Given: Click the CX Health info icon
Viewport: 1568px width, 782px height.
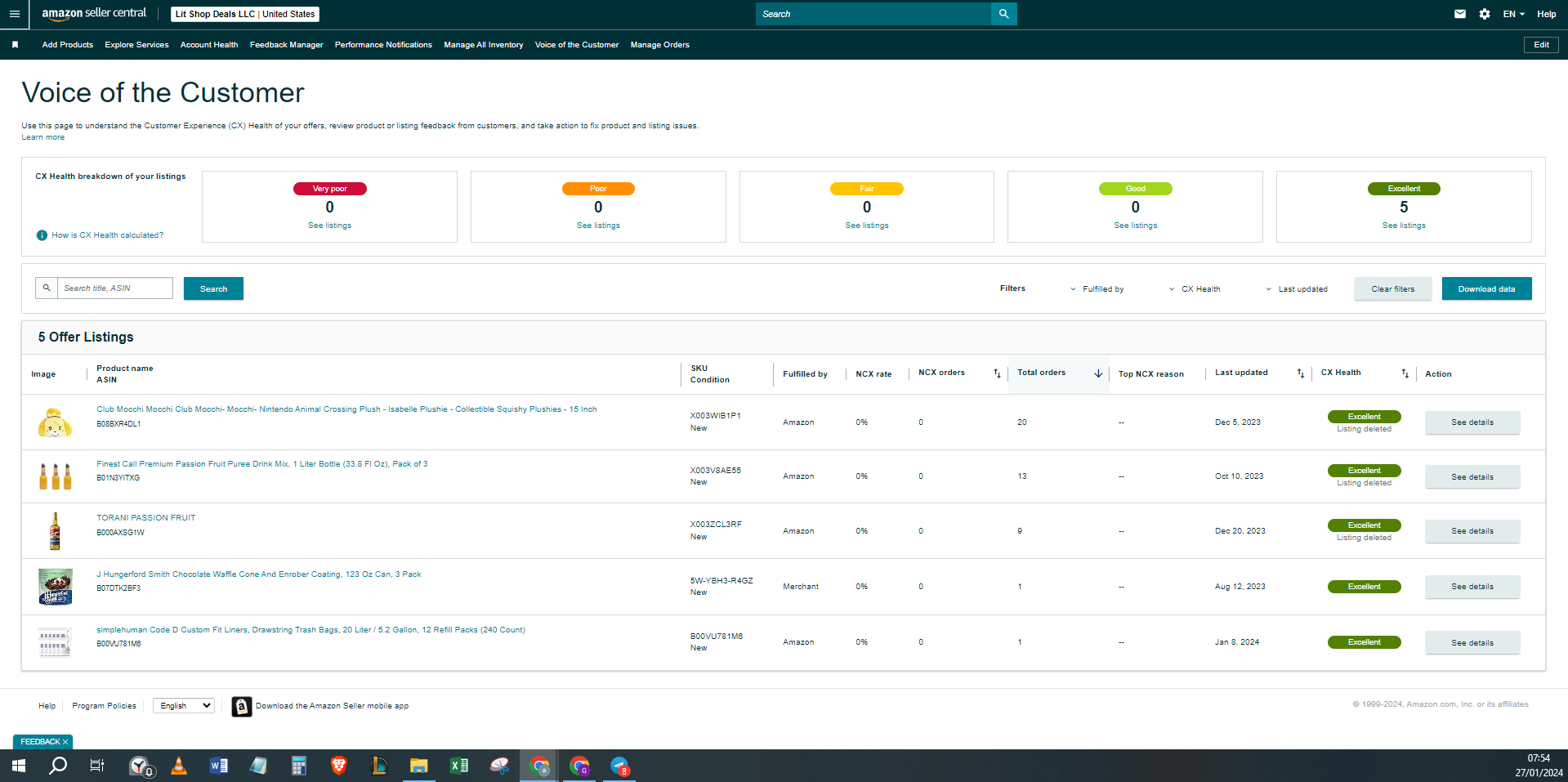Looking at the screenshot, I should tap(42, 235).
